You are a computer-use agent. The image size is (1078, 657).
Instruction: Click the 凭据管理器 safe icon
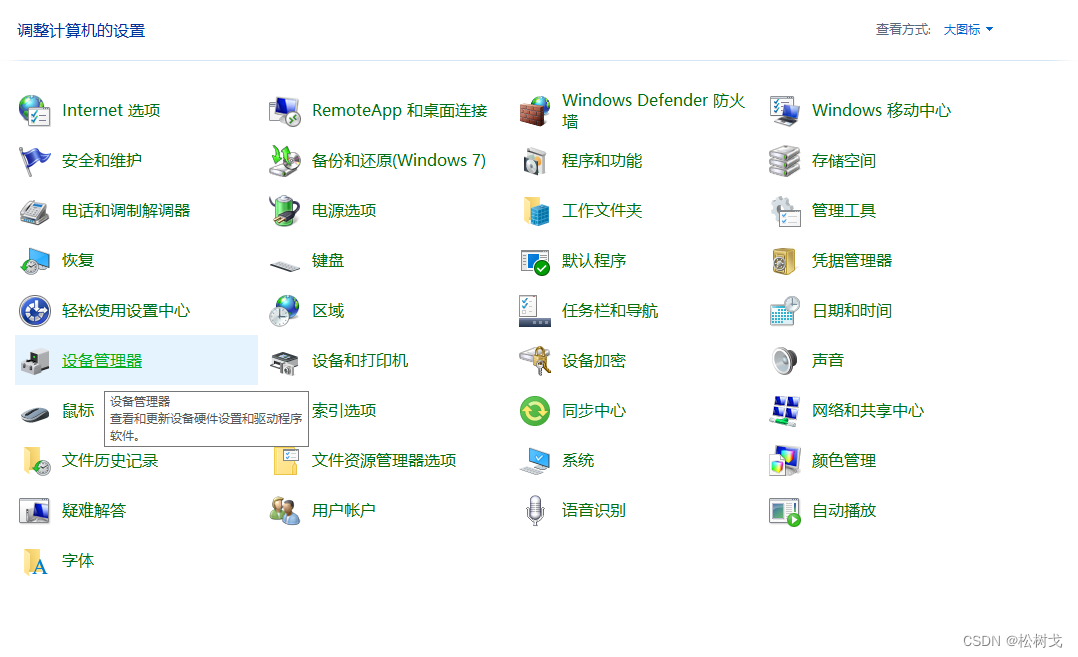(x=784, y=261)
